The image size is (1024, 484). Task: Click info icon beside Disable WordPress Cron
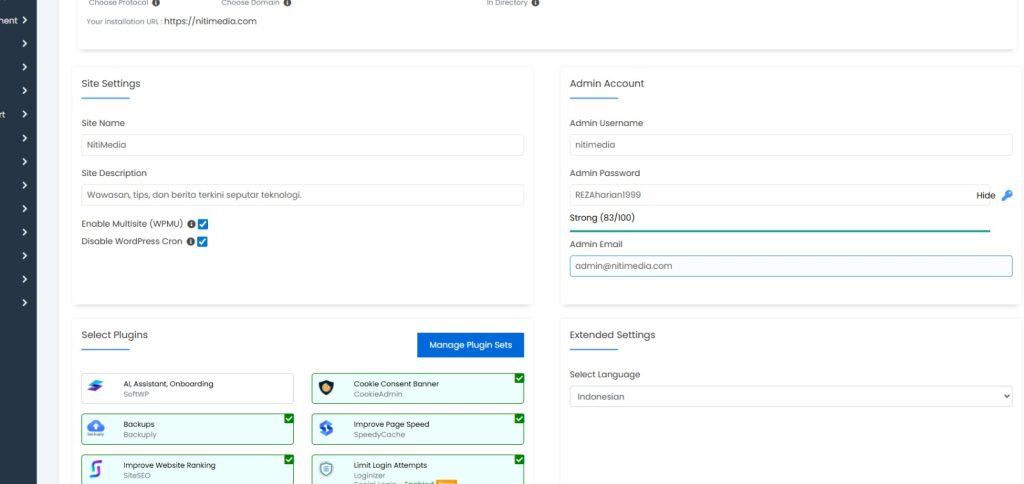coord(191,241)
